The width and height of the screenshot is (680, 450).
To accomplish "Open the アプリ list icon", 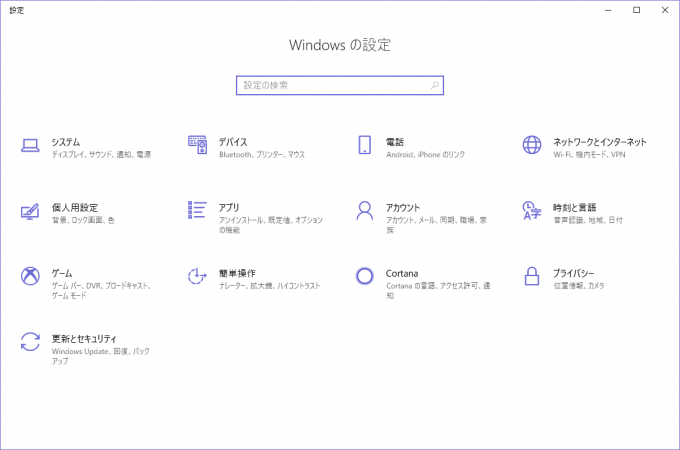I will 197,210.
